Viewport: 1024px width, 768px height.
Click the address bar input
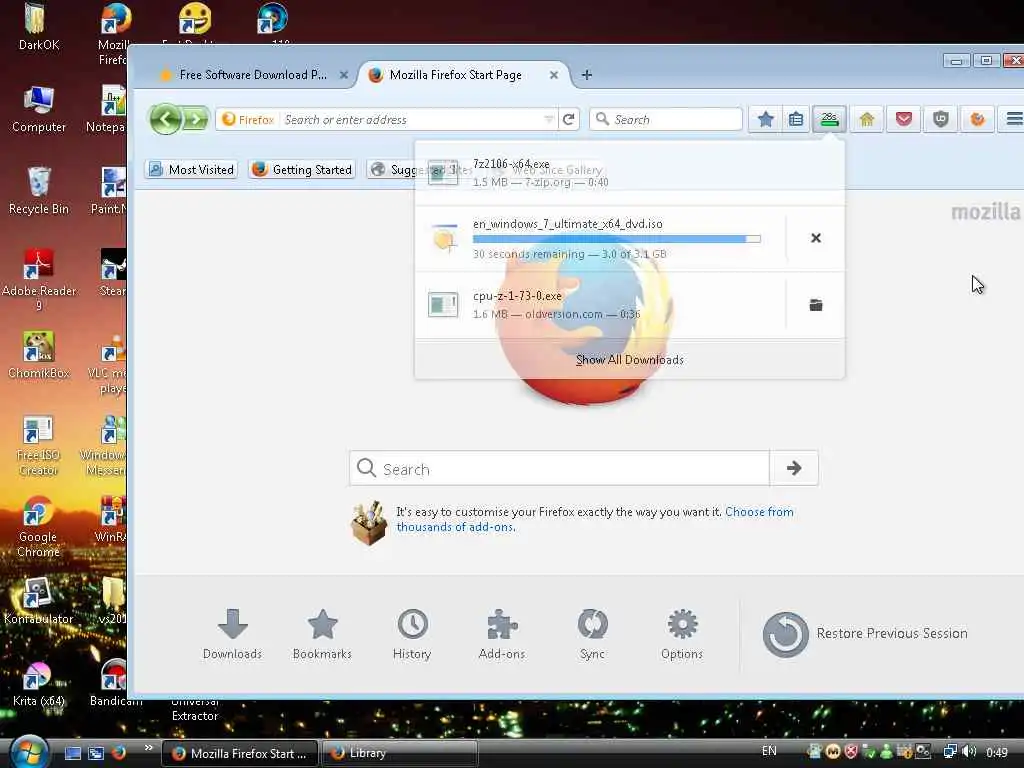click(411, 120)
